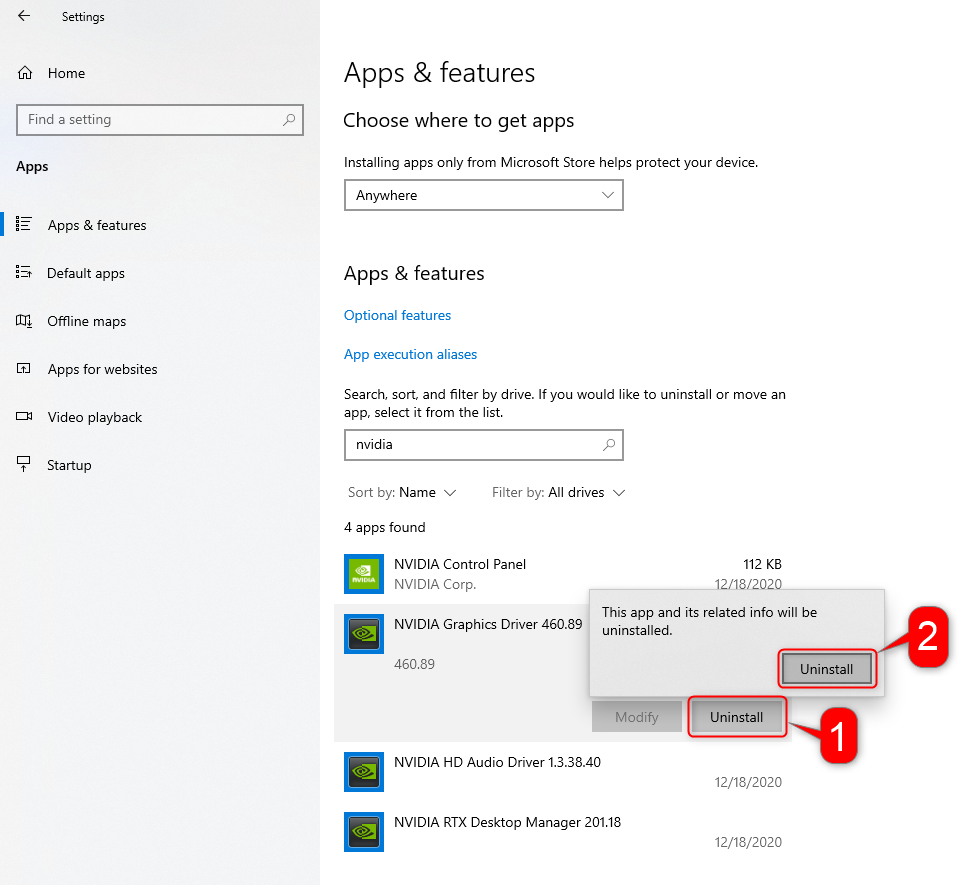The height and width of the screenshot is (885, 976).
Task: Open the Optional features link
Action: pyautogui.click(x=398, y=316)
